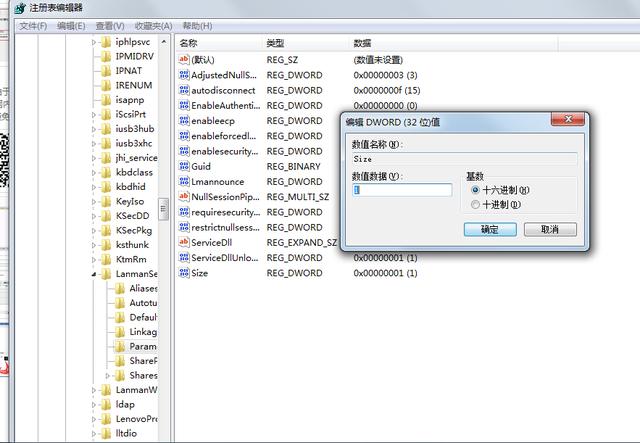Click the IPMIDRV folder icon

(106, 56)
